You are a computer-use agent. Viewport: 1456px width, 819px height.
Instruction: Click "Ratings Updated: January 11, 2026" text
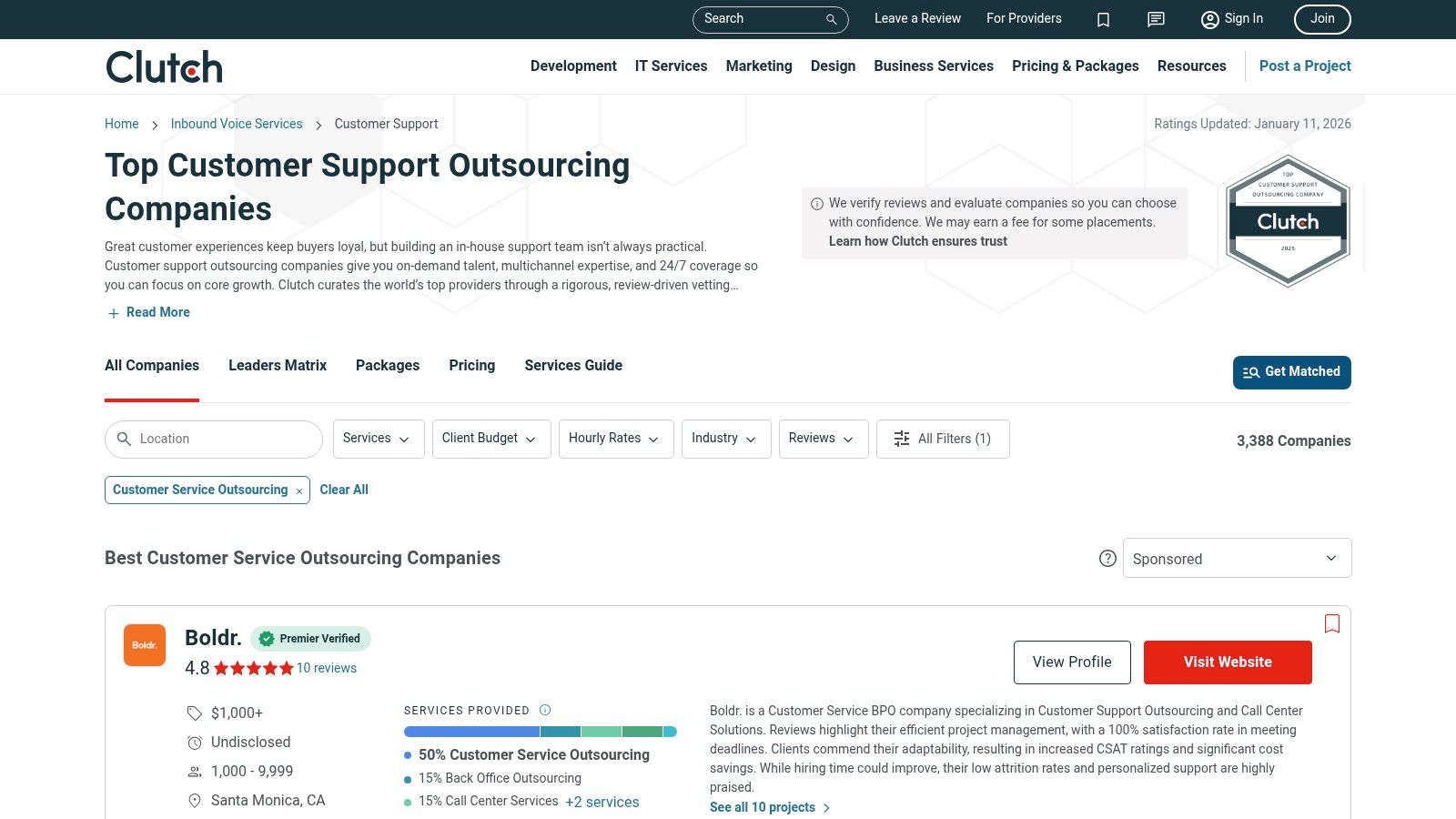click(1253, 124)
